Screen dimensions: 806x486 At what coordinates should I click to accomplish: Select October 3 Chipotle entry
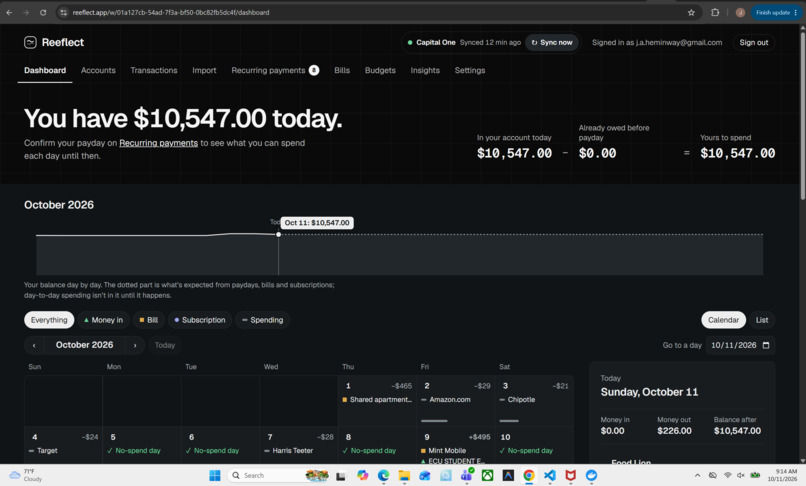point(517,400)
